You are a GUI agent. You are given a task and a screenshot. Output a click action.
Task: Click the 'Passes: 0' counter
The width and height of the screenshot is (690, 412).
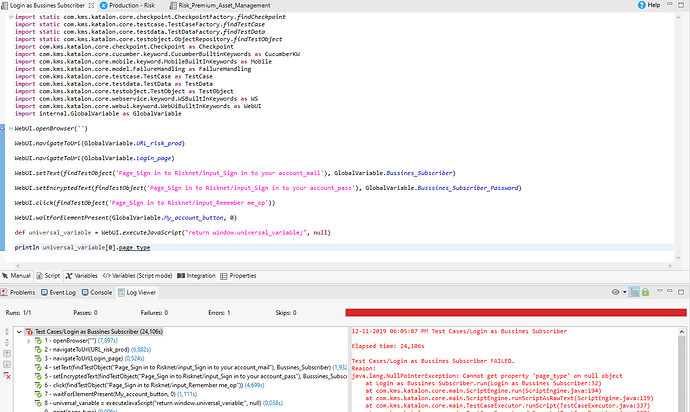85,313
